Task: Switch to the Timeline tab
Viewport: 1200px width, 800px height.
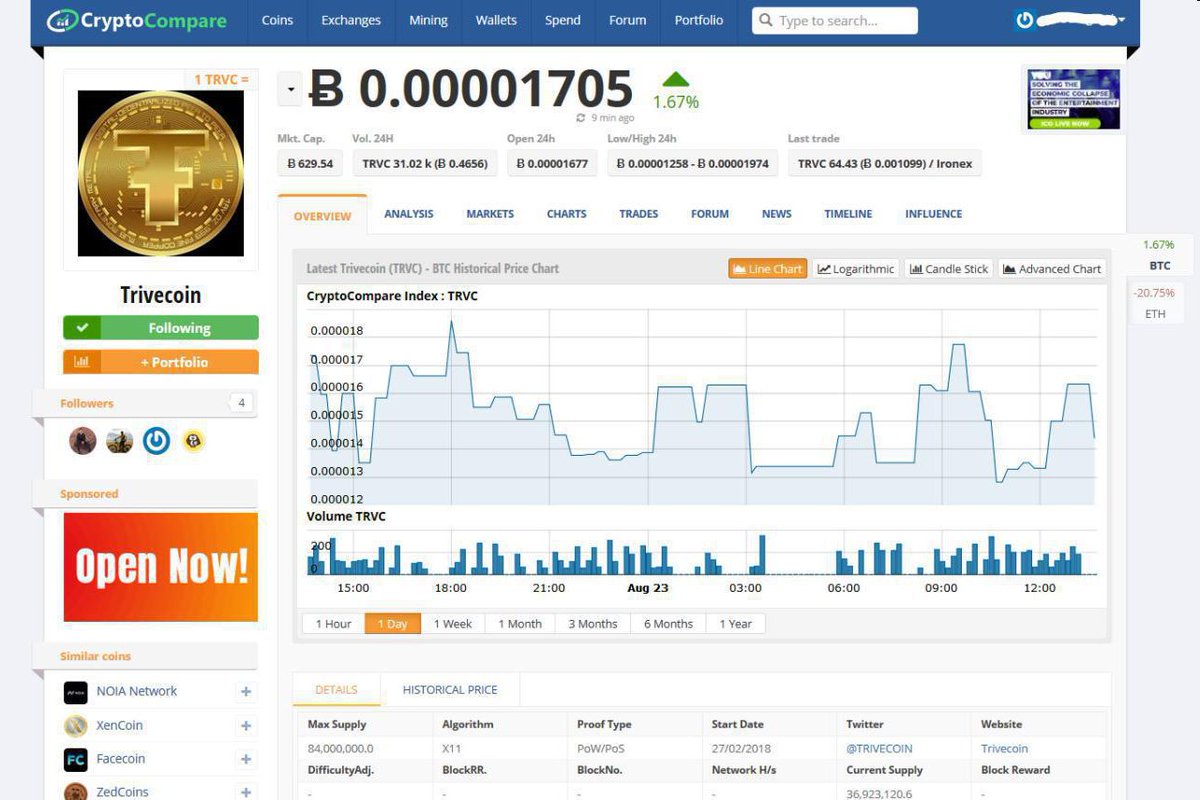Action: pyautogui.click(x=848, y=214)
